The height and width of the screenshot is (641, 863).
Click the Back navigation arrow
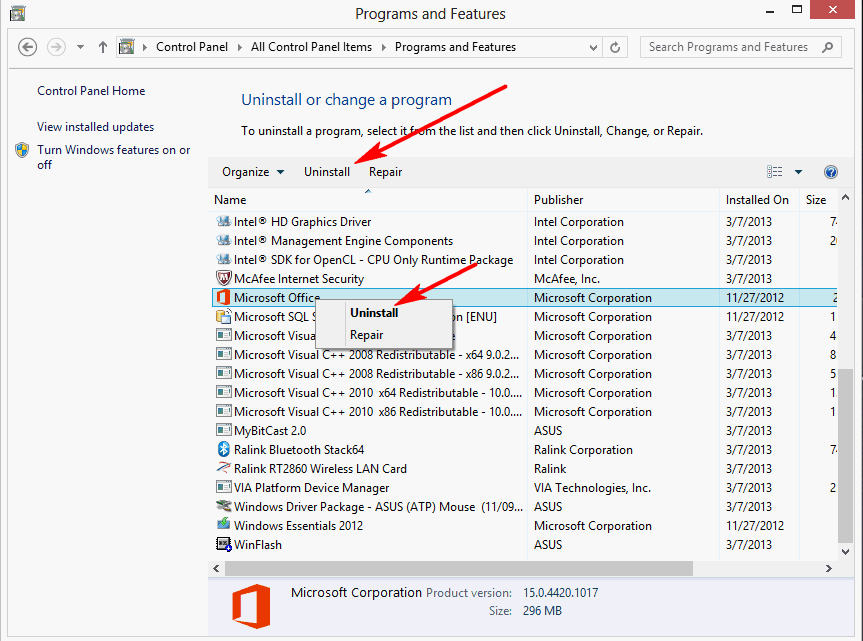point(28,47)
